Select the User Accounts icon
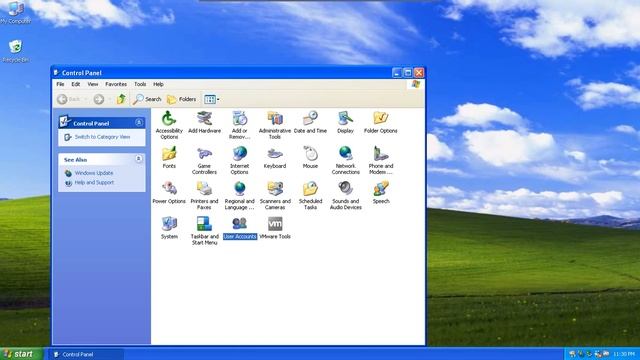This screenshot has height=360, width=640. [x=240, y=228]
